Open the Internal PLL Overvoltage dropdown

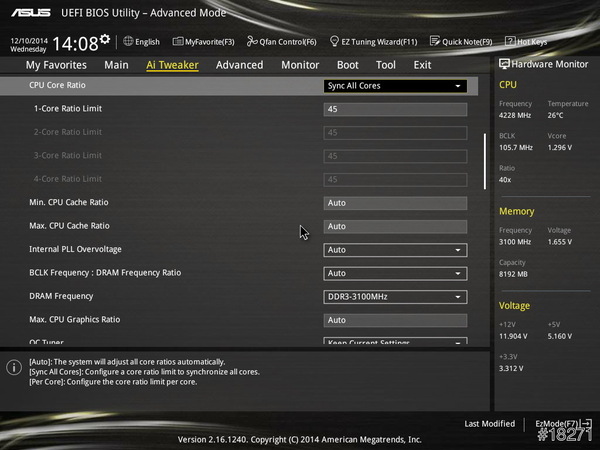pos(395,250)
